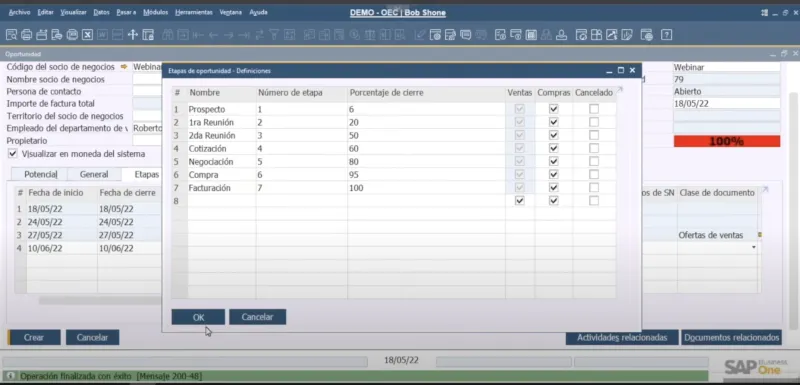
Task: Click yellow link marker beside Ofertas de ventas
Action: pyautogui.click(x=760, y=235)
